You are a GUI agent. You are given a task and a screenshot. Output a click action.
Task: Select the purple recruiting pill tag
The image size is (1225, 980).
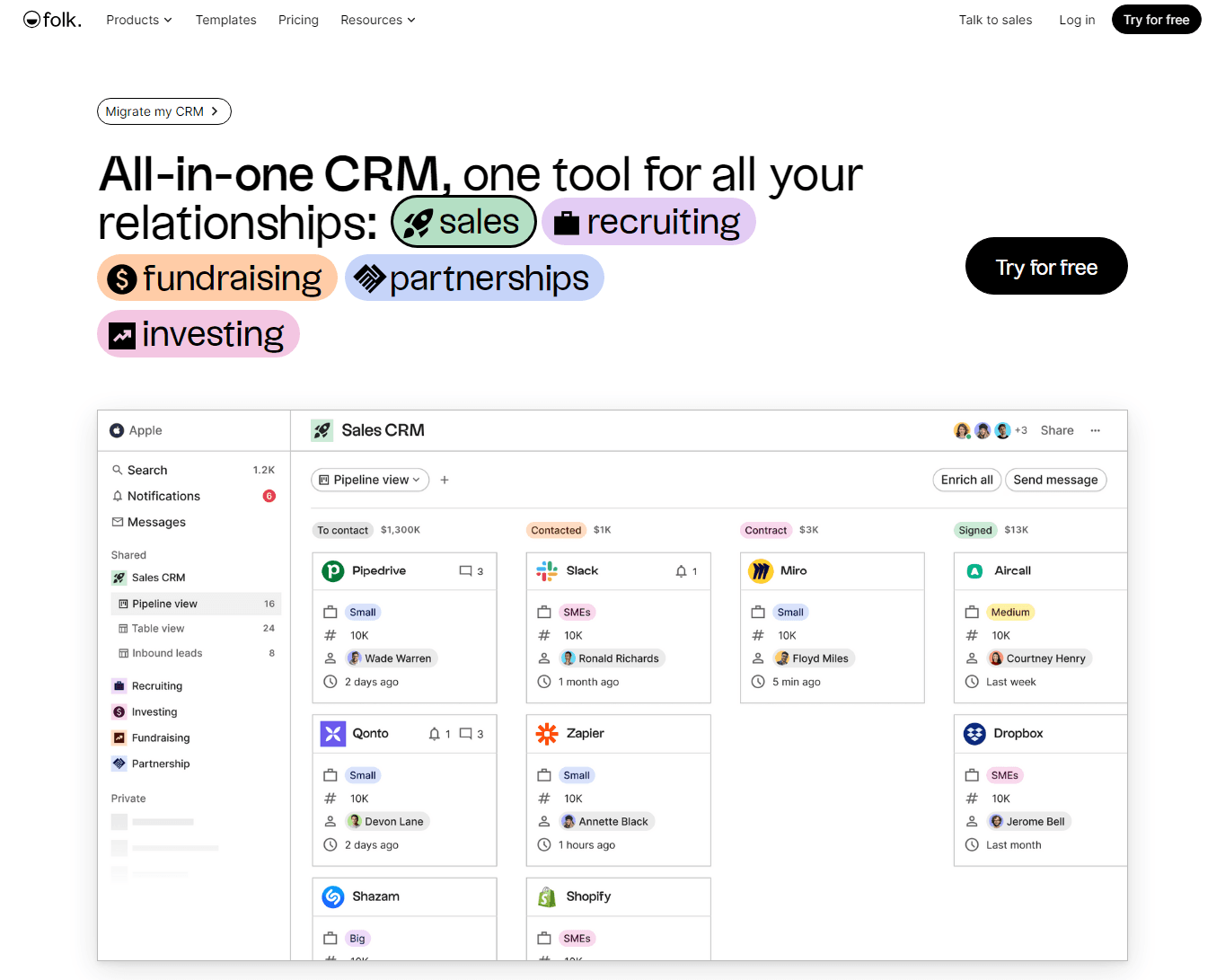pos(648,222)
